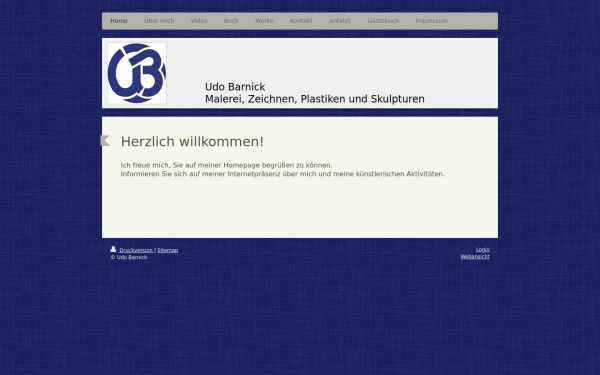Go to the Über mich page
Image resolution: width=600 pixels, height=375 pixels.
pos(159,21)
